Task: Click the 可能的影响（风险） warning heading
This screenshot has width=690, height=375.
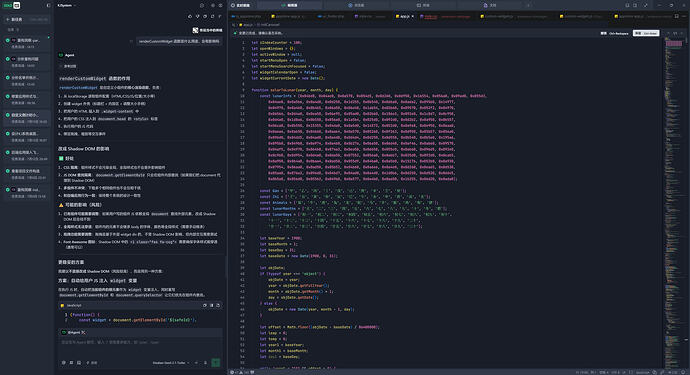Action: (x=80, y=205)
